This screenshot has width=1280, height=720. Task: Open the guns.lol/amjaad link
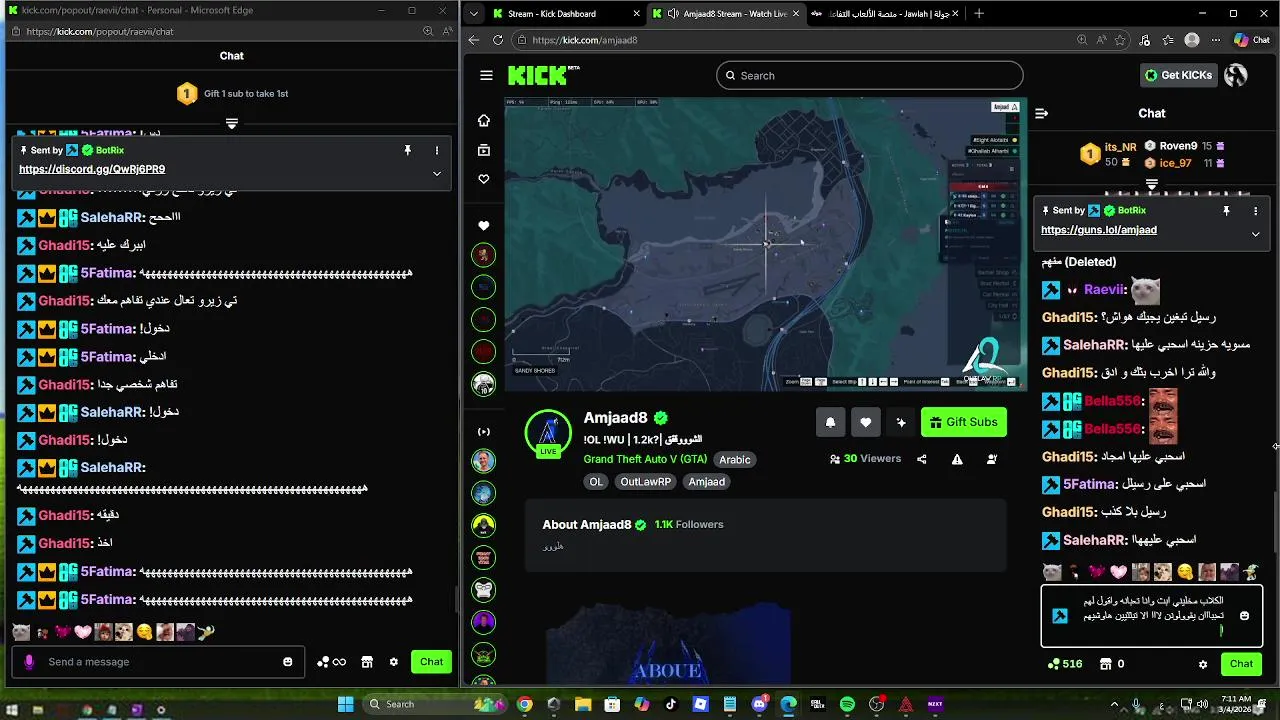(x=1099, y=230)
